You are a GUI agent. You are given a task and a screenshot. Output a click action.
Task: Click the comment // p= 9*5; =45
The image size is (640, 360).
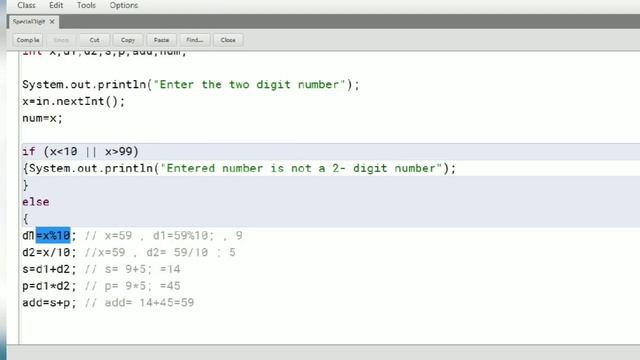133,286
